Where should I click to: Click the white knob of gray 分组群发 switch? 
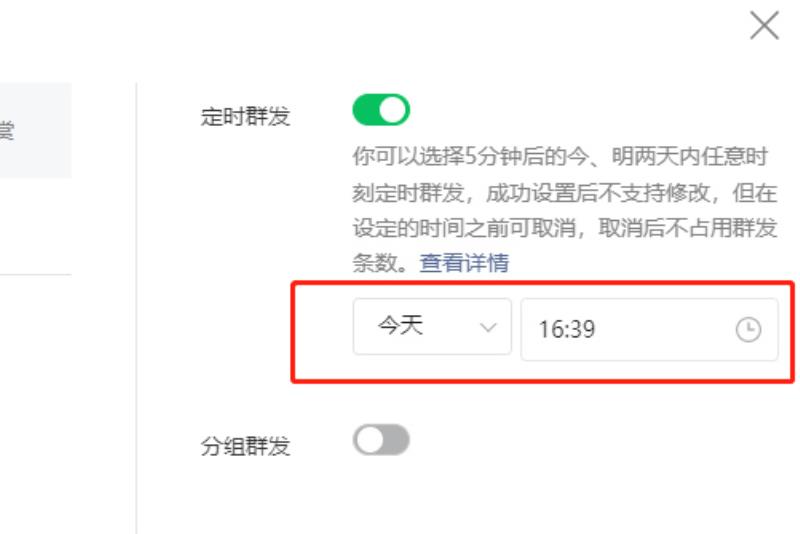369,440
